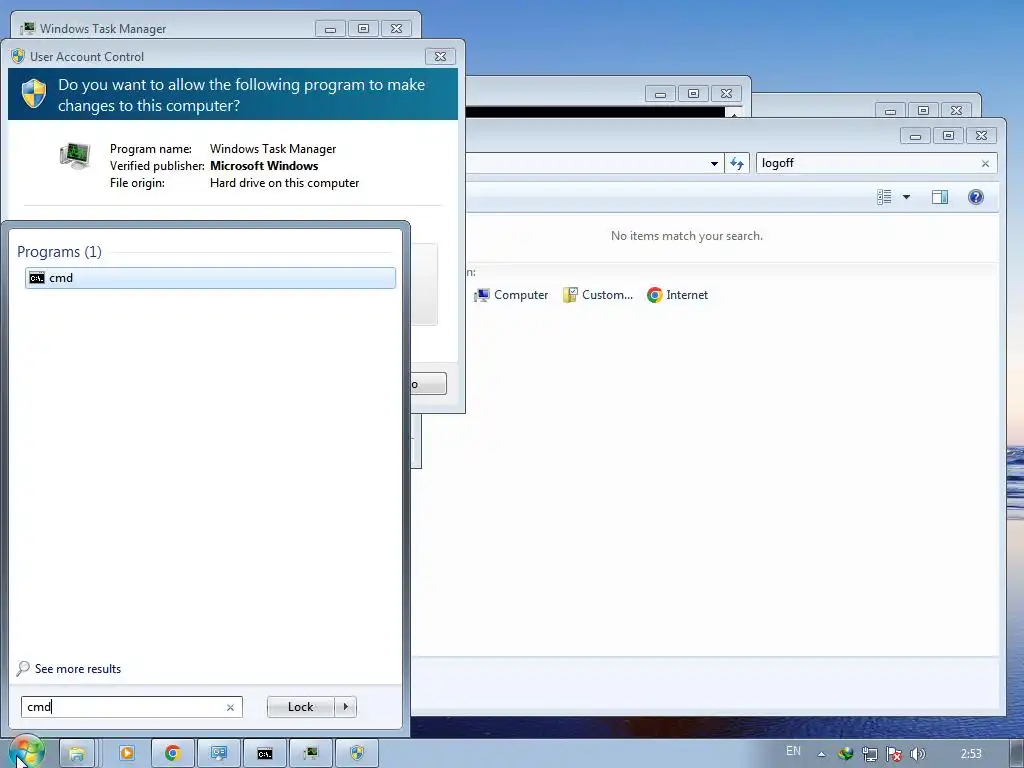1024x768 pixels.
Task: Click the EN language indicator
Action: (793, 751)
